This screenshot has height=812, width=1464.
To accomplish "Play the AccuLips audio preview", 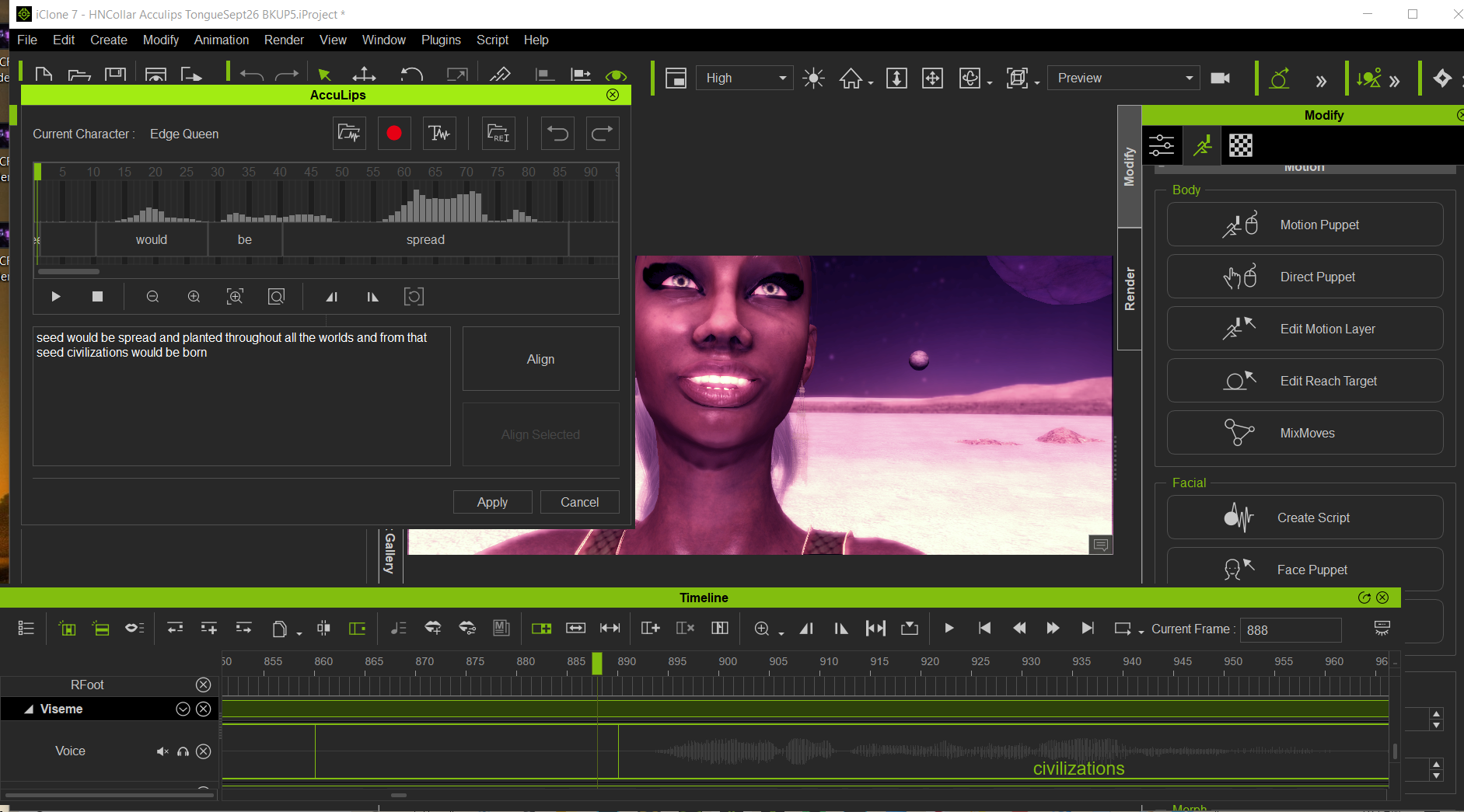I will (56, 297).
